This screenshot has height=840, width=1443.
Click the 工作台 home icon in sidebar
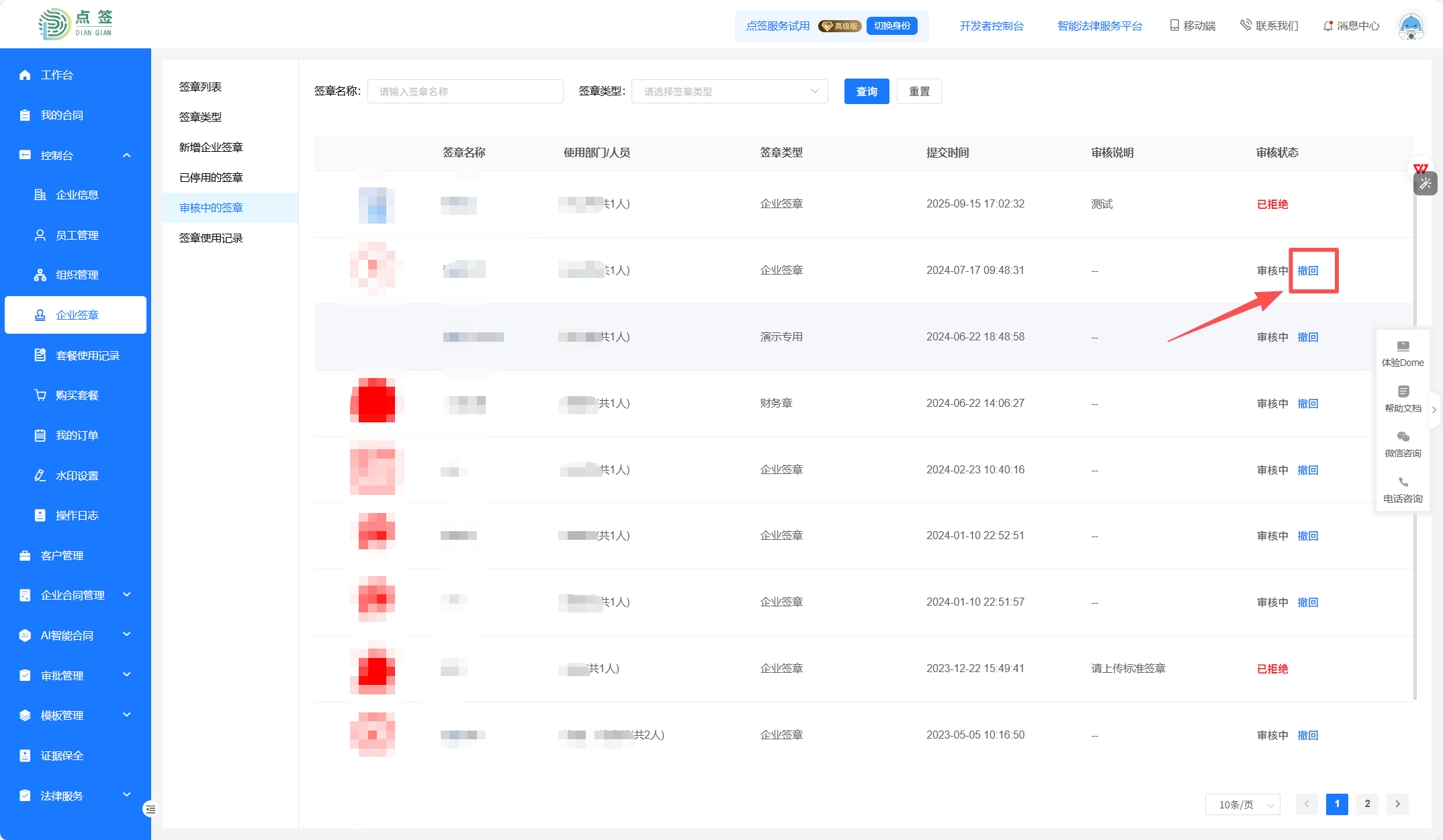(x=26, y=75)
